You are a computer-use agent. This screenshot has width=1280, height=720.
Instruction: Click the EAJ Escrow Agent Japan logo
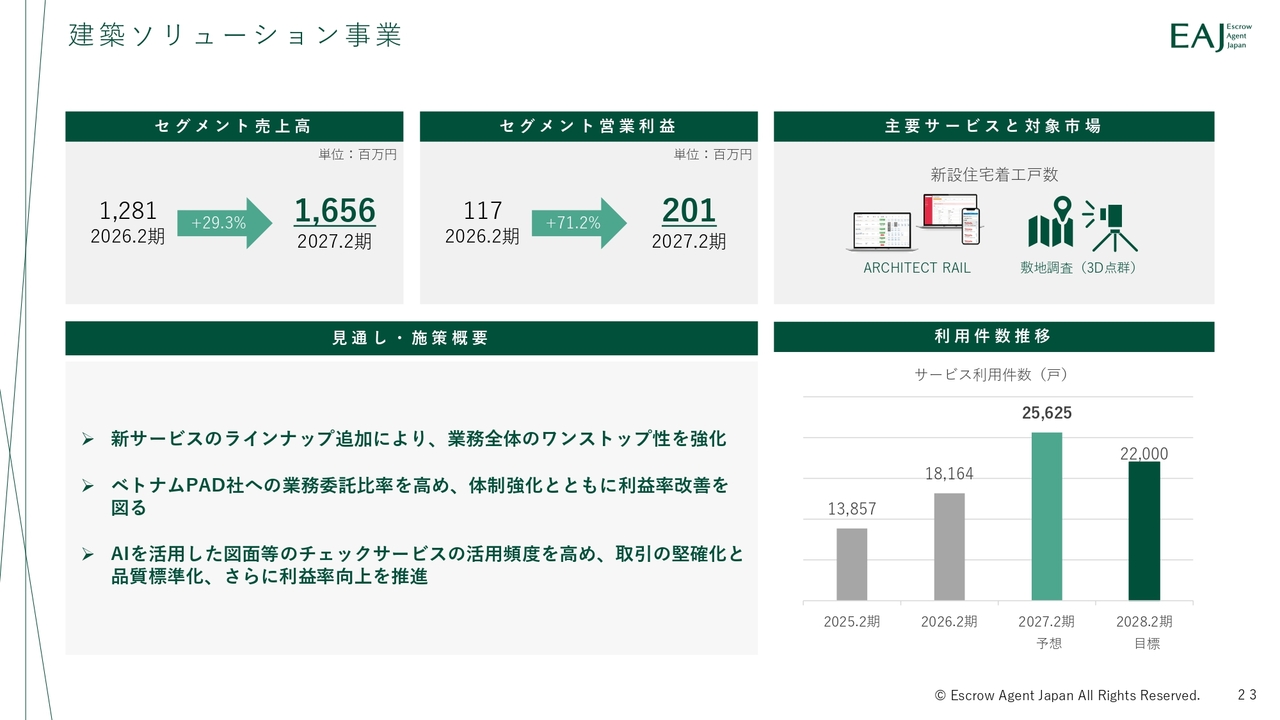tap(1210, 38)
